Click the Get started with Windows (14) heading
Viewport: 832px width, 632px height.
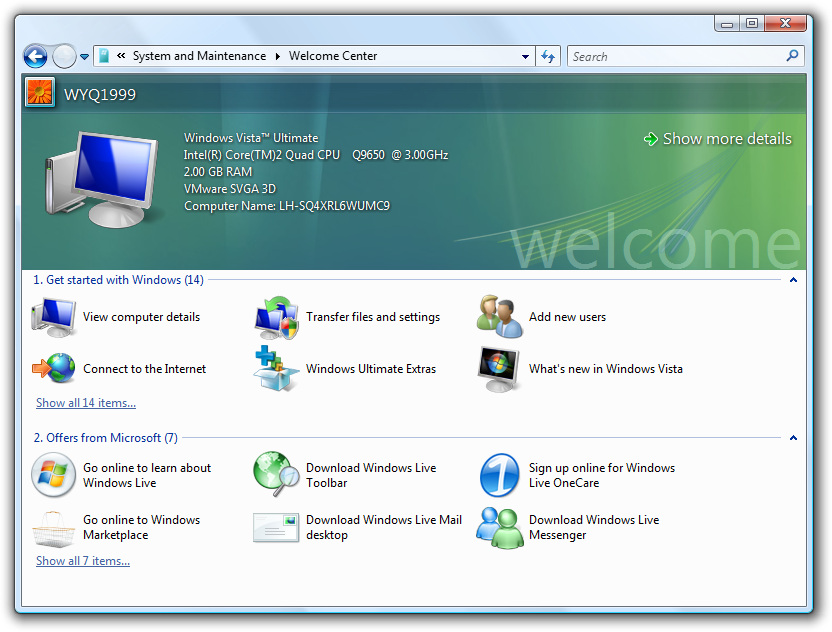(118, 280)
